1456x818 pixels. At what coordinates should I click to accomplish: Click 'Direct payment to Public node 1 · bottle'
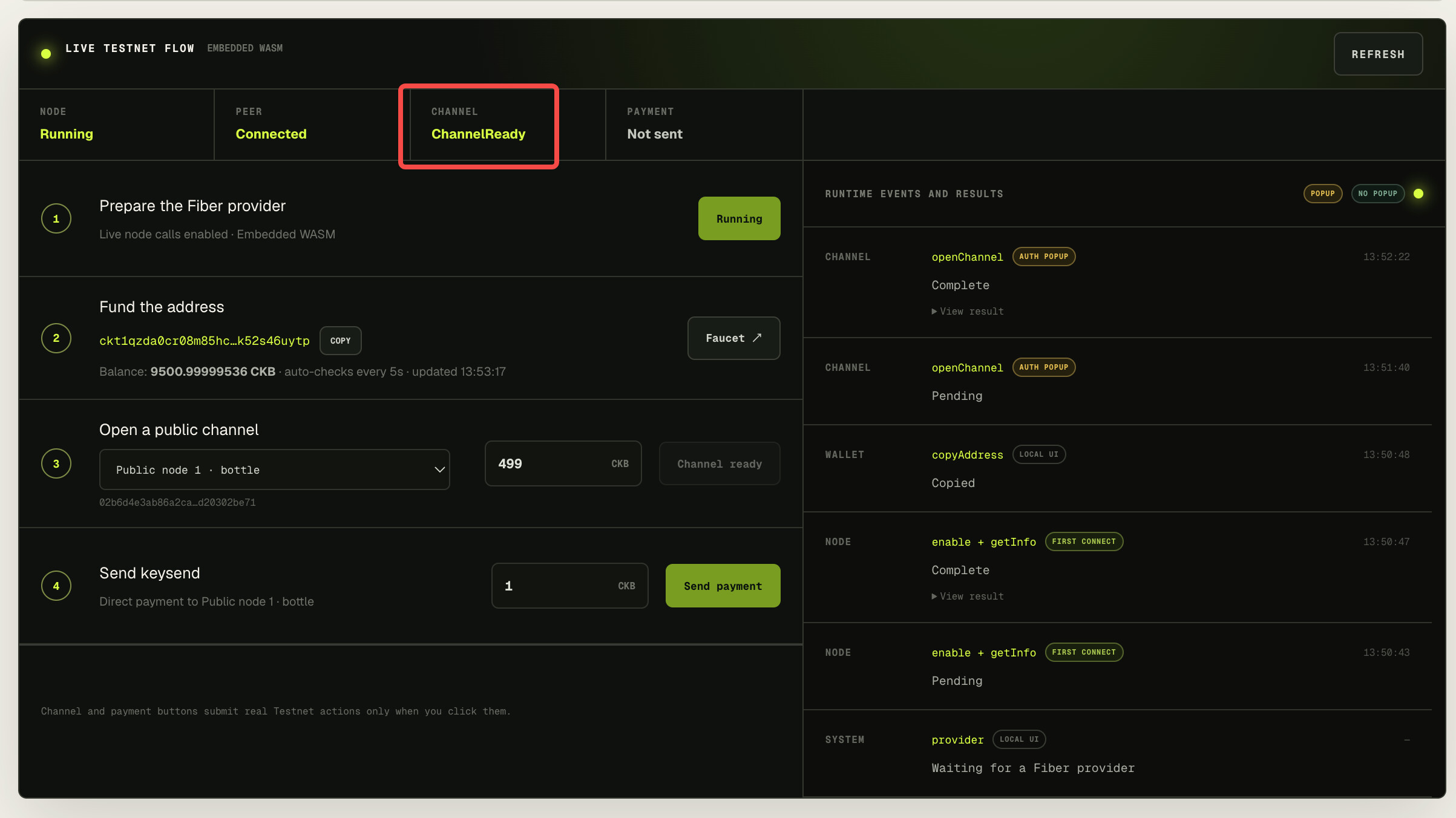tap(206, 601)
